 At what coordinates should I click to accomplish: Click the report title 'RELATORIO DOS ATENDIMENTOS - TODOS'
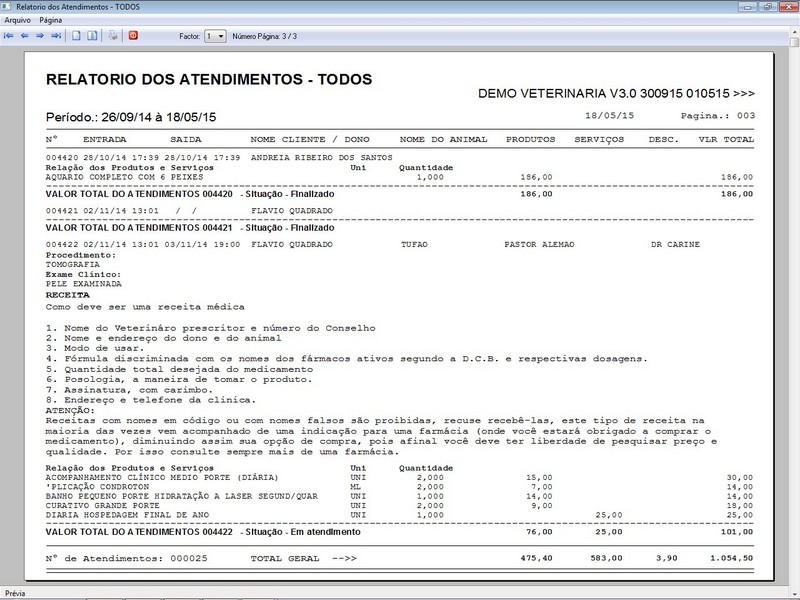209,80
